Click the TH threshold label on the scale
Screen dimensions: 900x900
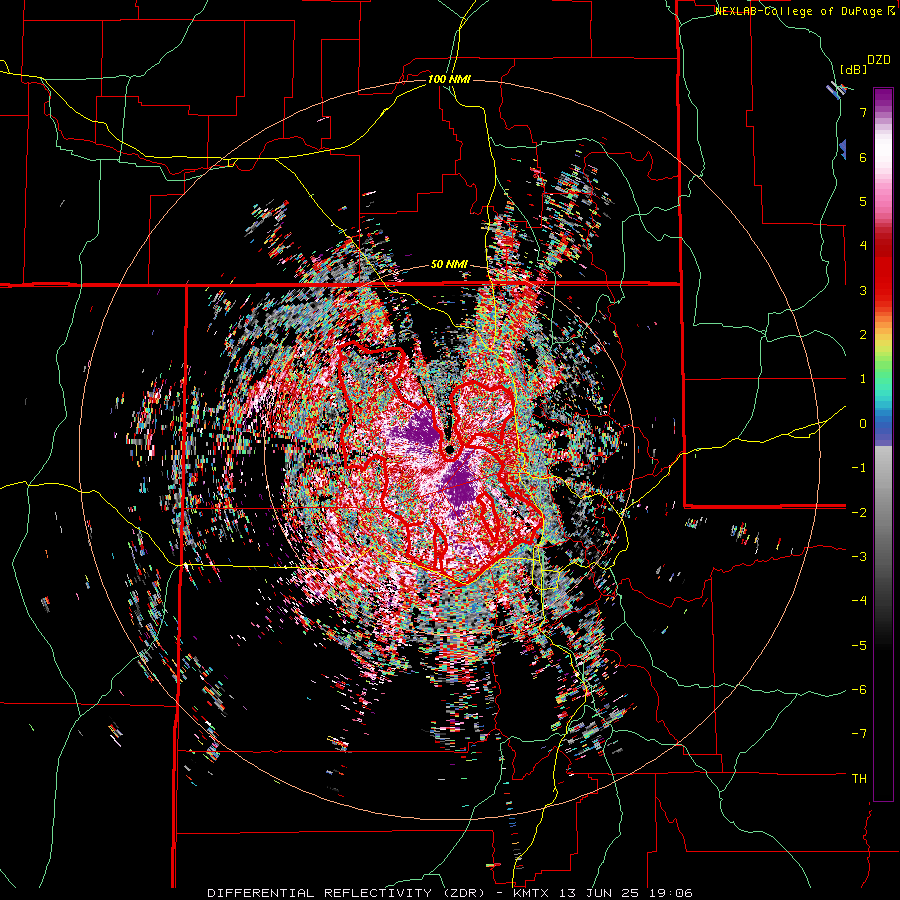pos(859,779)
